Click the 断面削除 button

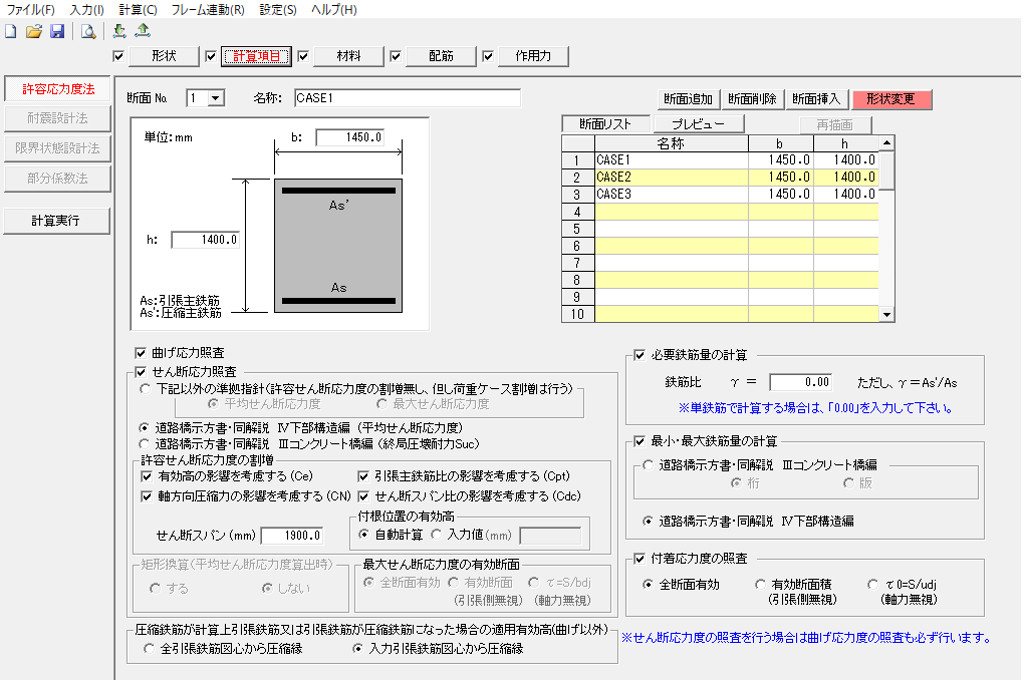tap(752, 99)
